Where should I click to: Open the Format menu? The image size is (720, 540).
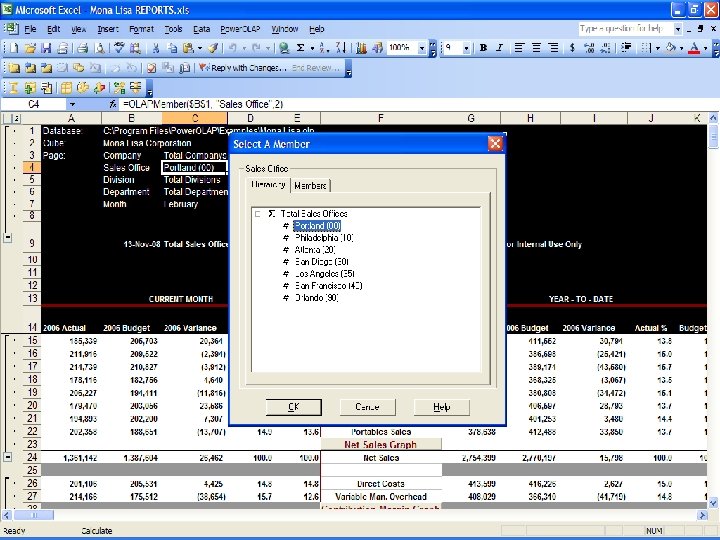141,29
